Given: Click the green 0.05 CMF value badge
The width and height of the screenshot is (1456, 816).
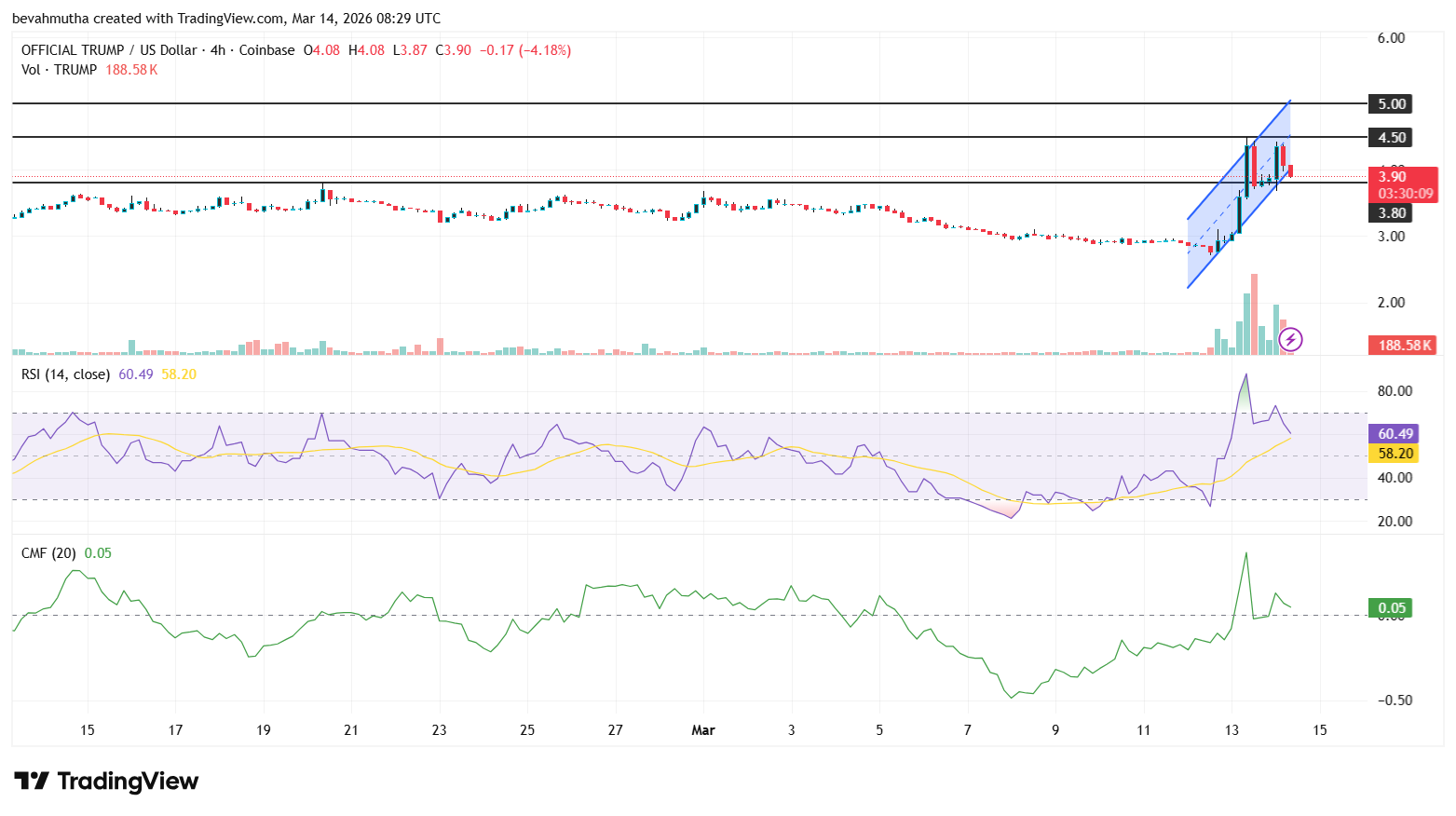Looking at the screenshot, I should pyautogui.click(x=1389, y=607).
